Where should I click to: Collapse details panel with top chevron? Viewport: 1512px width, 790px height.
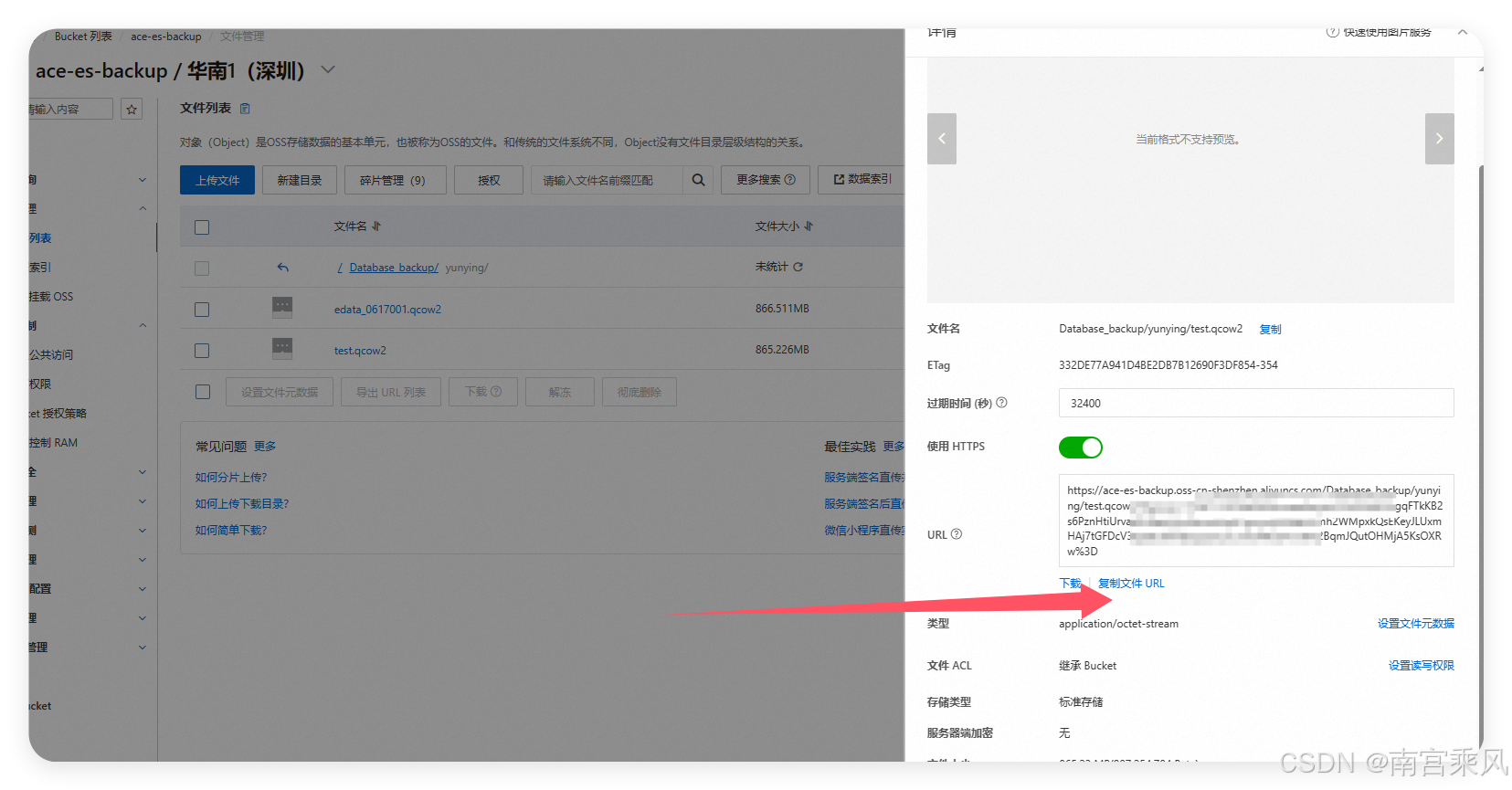(x=1463, y=32)
